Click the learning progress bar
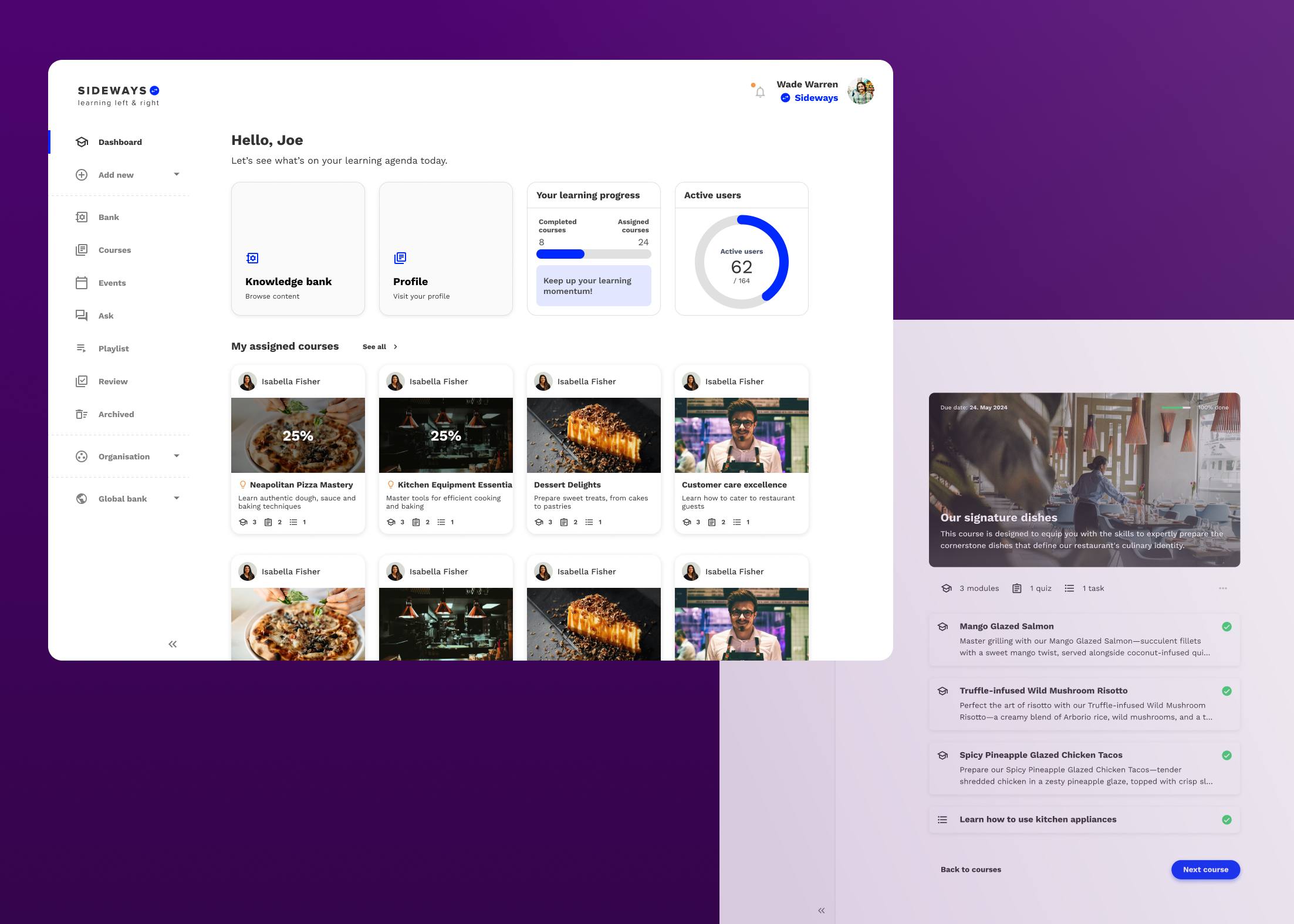The image size is (1294, 924). click(x=593, y=254)
